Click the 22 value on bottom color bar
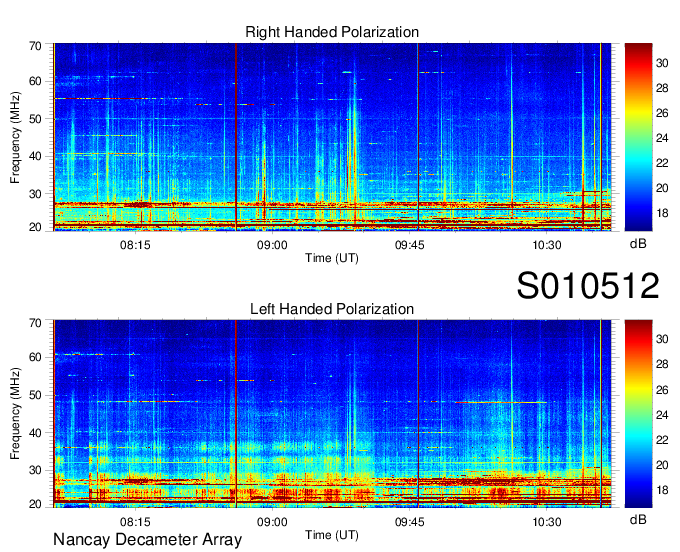Screen dimensions: 680x552 tap(662, 440)
